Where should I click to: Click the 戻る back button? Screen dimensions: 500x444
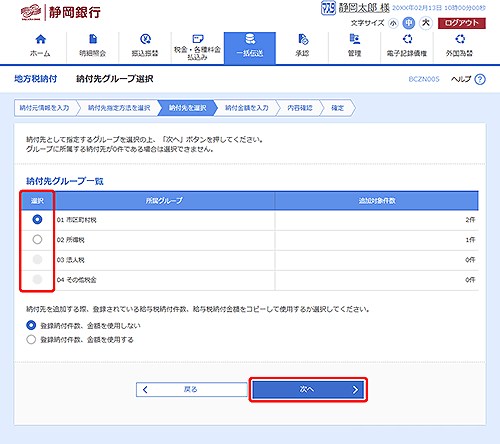coord(191,389)
